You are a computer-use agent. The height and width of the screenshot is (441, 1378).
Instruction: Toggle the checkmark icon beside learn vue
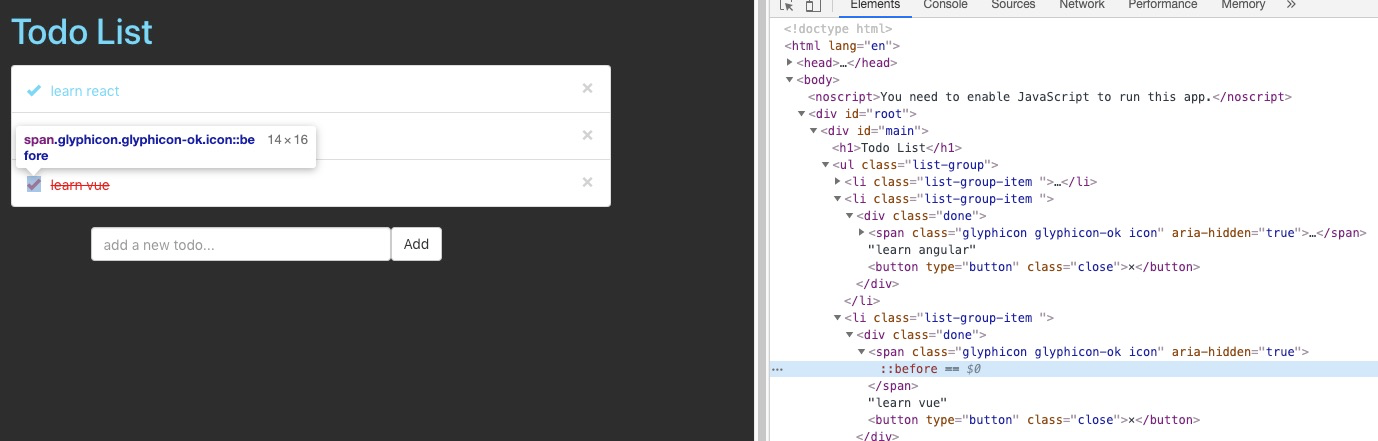point(34,185)
